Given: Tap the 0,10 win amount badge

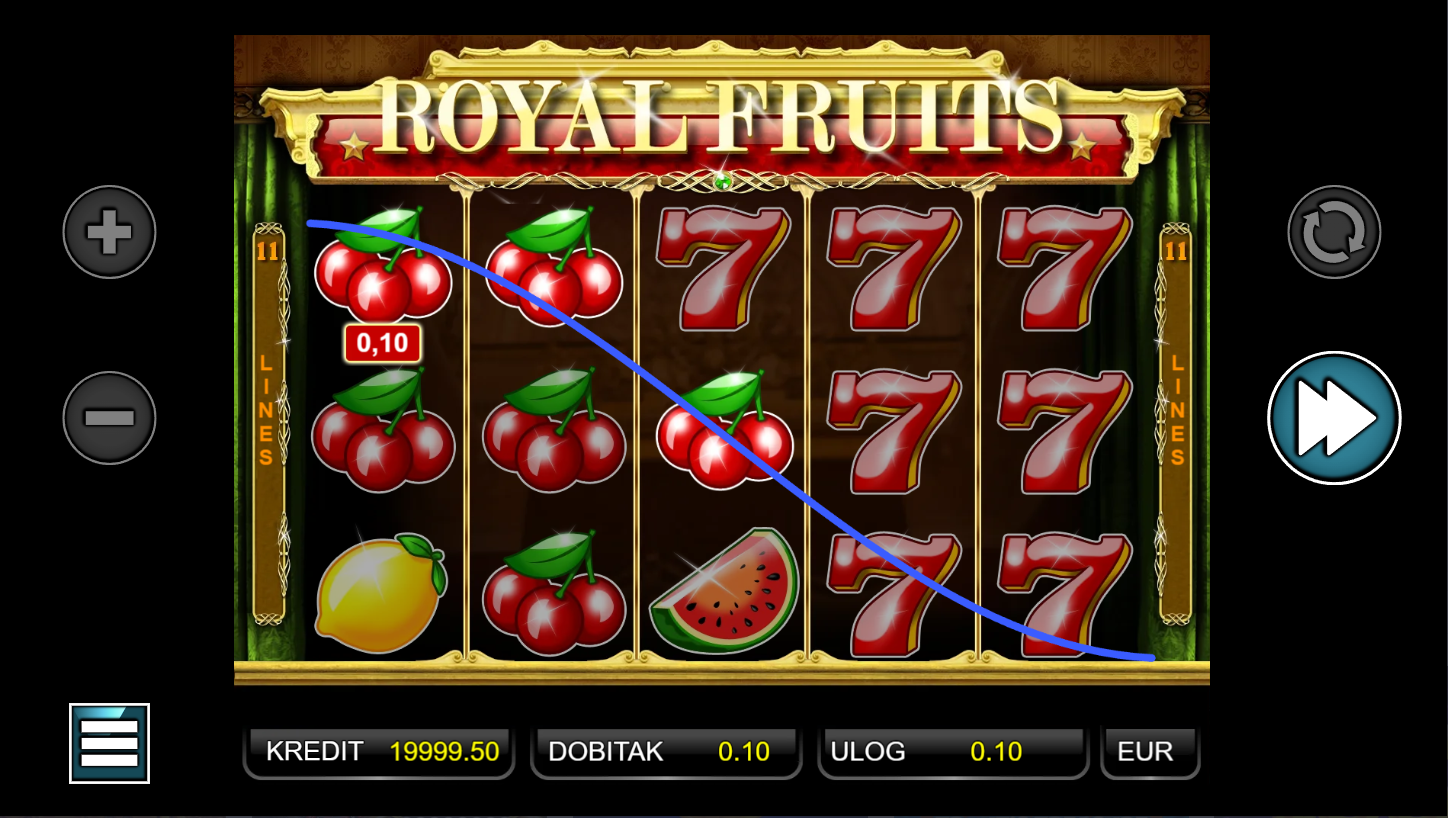Looking at the screenshot, I should coord(382,343).
